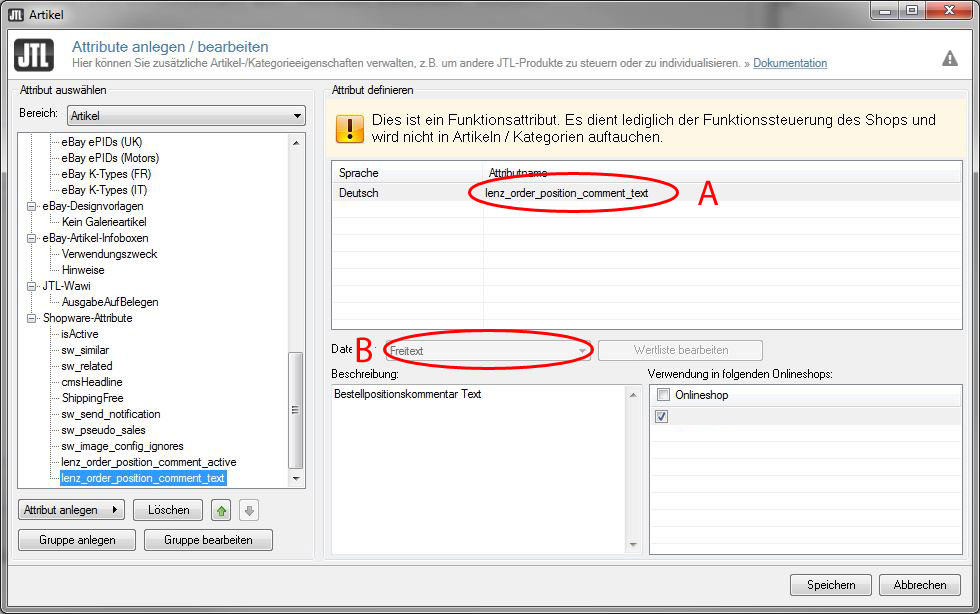Viewport: 980px width, 614px height.
Task: Click the warning triangle icon in header
Action: (x=949, y=58)
